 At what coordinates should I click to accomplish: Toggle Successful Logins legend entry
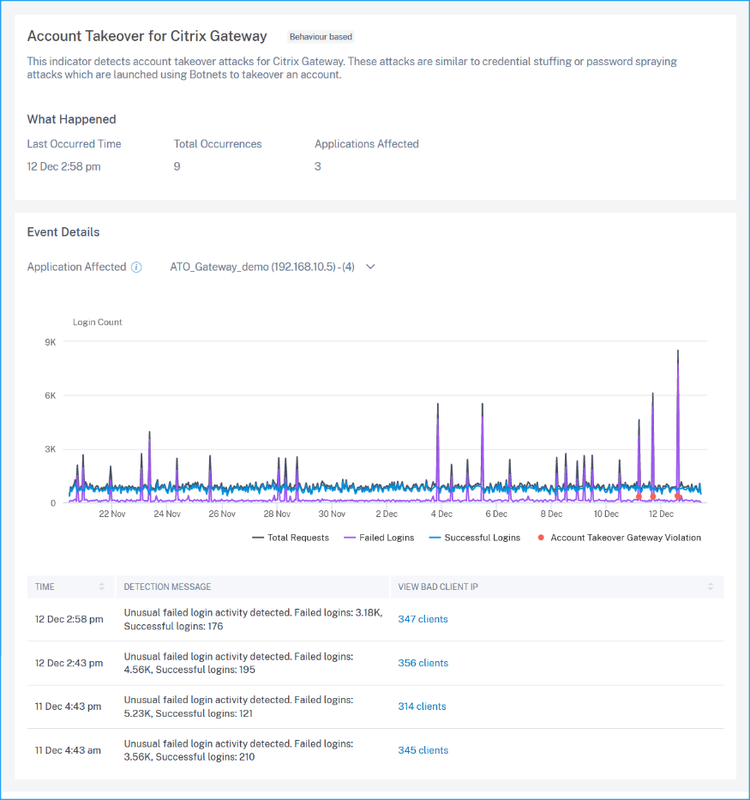474,538
